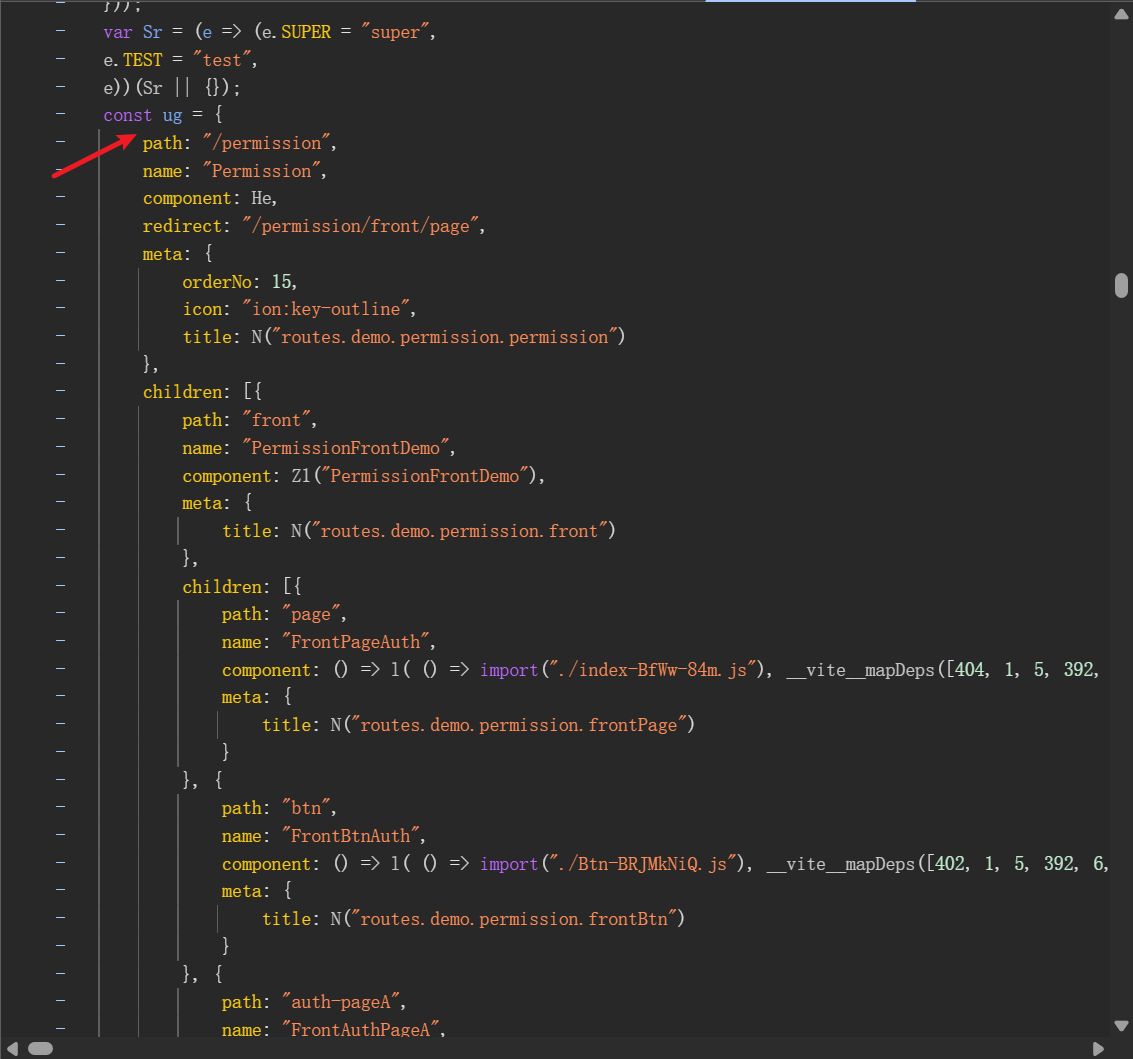Image resolution: width=1133 pixels, height=1059 pixels.
Task: Click gutter dash beside "const ug = {" line
Action: (61, 115)
